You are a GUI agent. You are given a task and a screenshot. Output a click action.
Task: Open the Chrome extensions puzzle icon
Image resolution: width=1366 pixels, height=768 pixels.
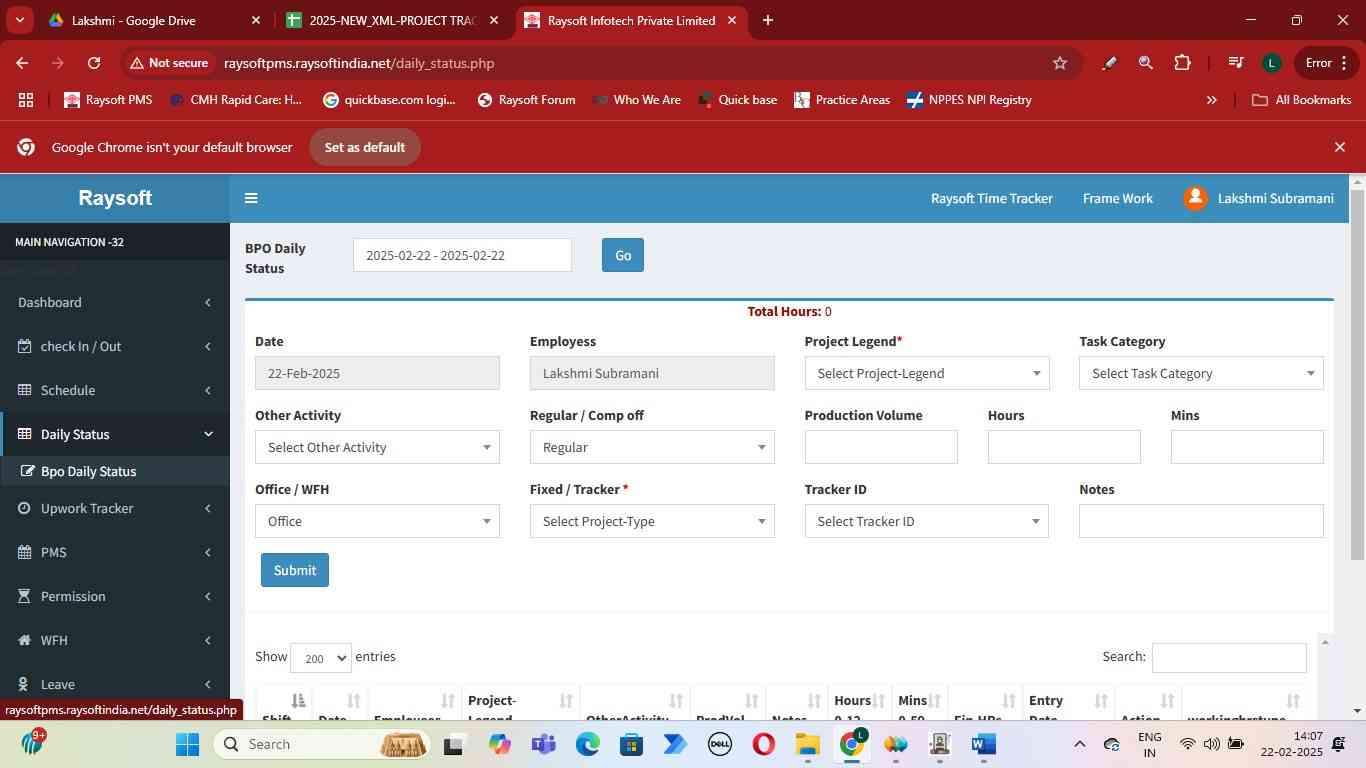click(1182, 63)
